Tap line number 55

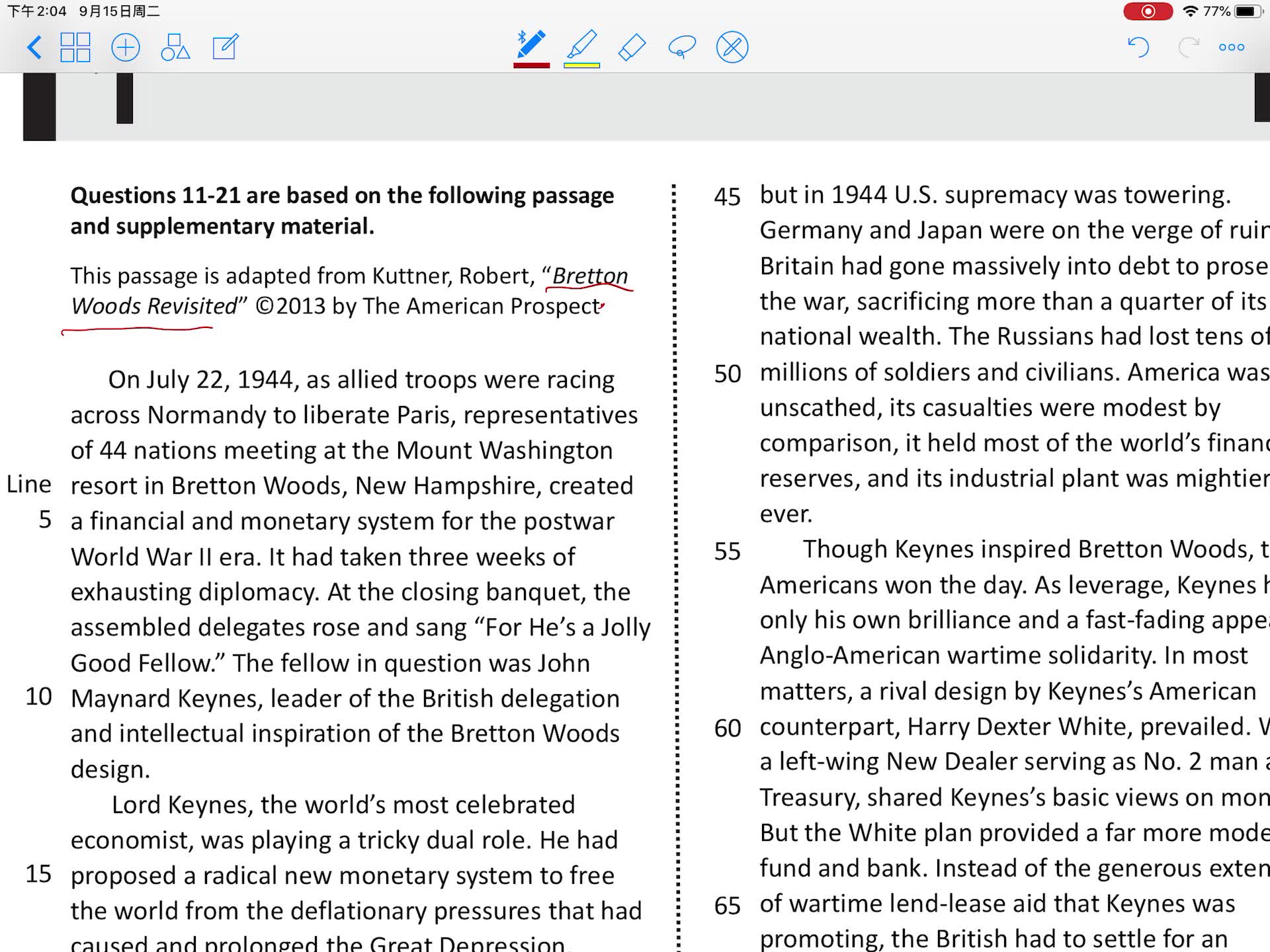pos(727,551)
